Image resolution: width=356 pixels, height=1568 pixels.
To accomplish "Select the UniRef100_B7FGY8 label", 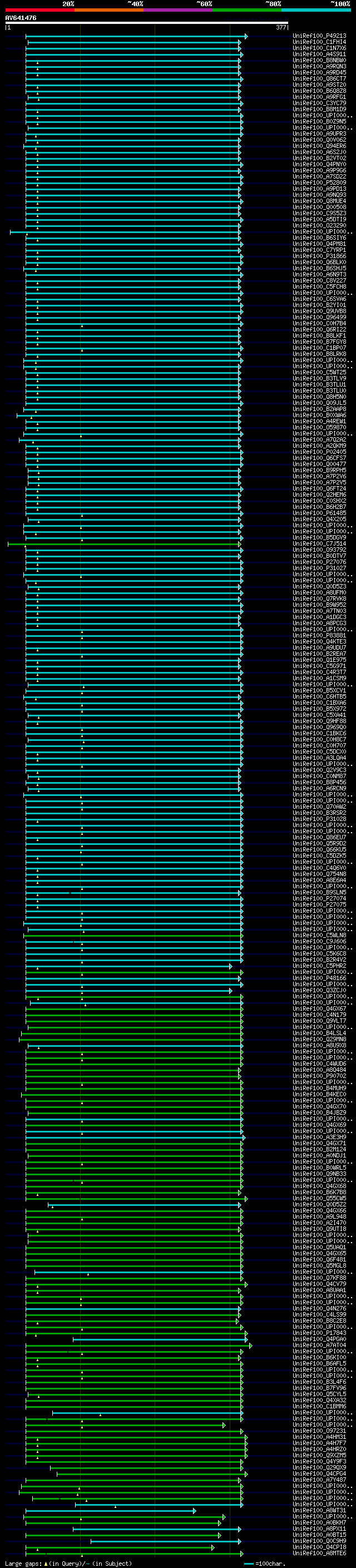I will point(319,342).
